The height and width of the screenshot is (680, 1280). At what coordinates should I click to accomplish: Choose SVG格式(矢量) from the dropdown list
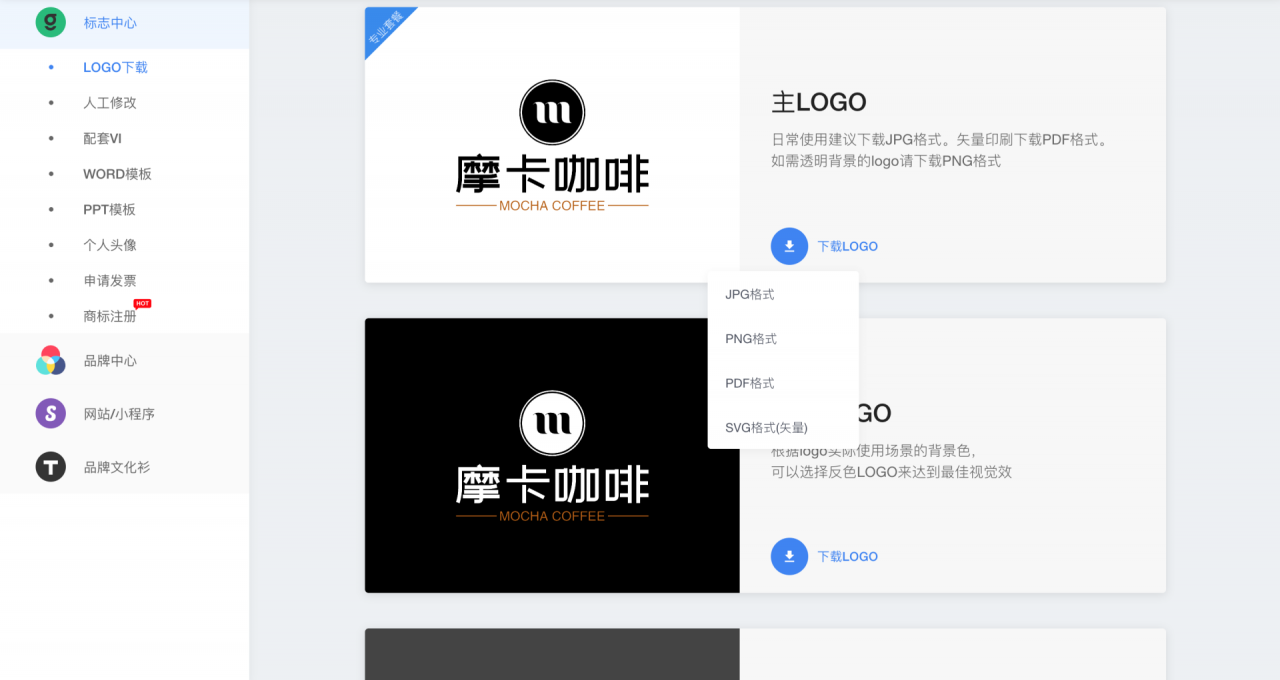tap(764, 427)
